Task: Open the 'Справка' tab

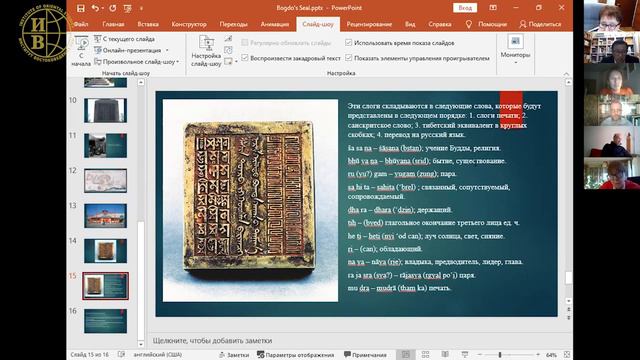Action: pyautogui.click(x=440, y=24)
